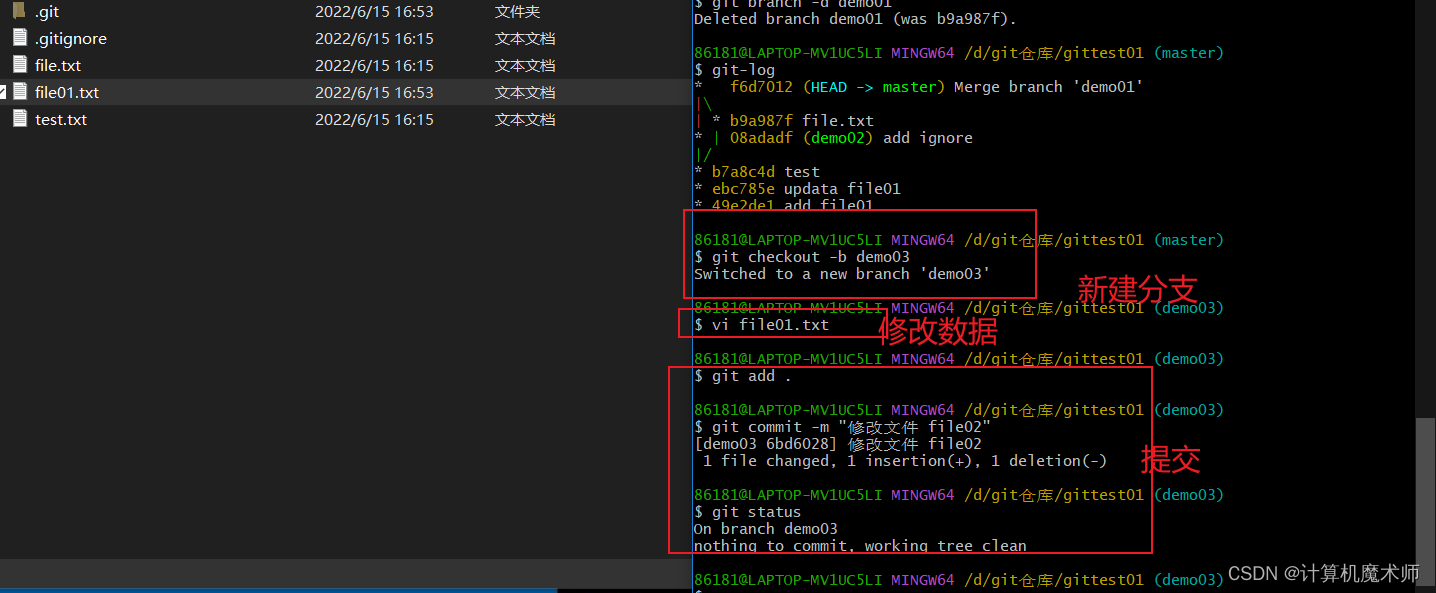This screenshot has height=593, width=1436.
Task: Click the 文本文档 type of .gitignore
Action: tap(525, 39)
